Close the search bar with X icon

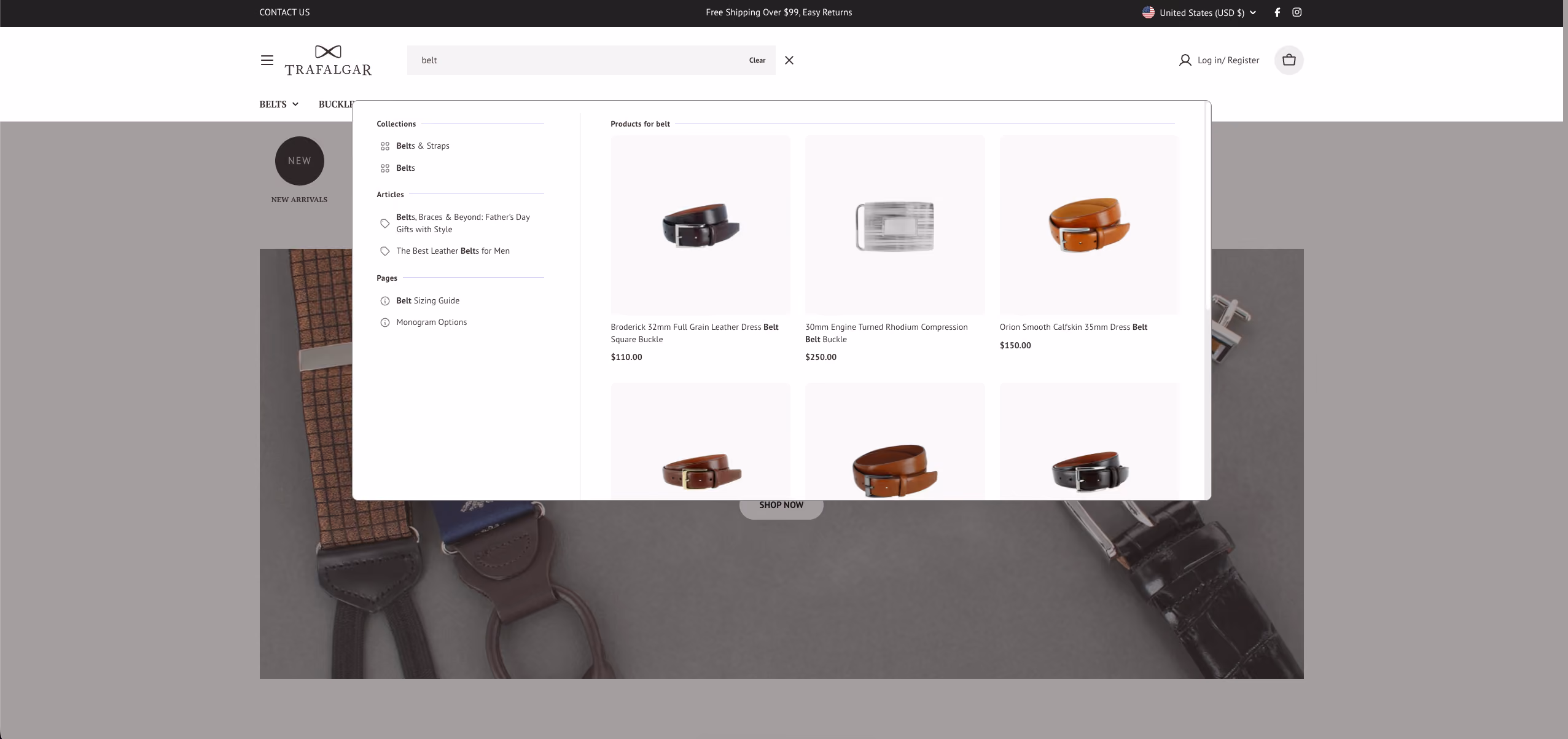[789, 60]
